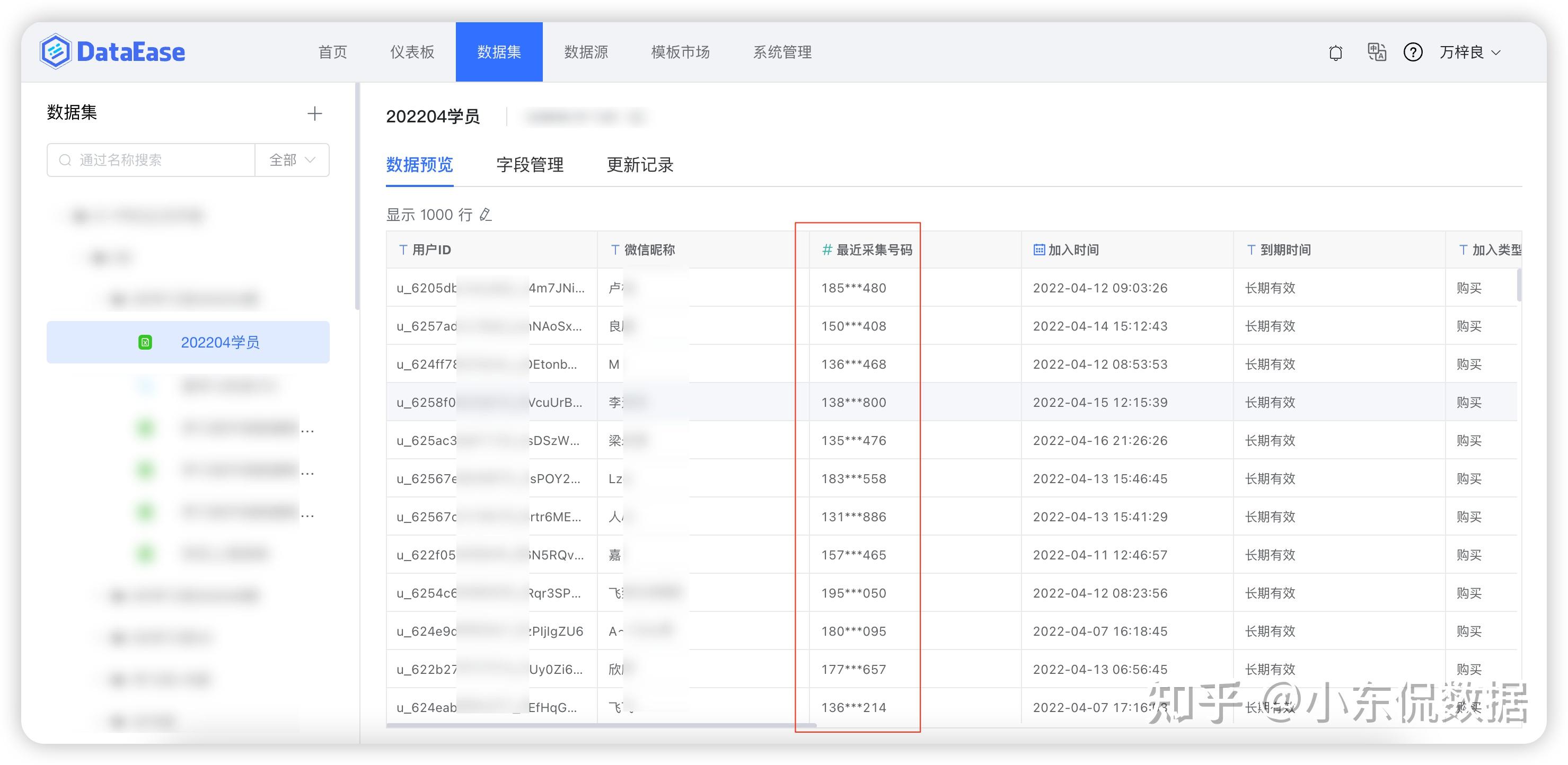The image size is (1568, 765).
Task: Click the T type icon of 用户ID column
Action: tap(403, 250)
